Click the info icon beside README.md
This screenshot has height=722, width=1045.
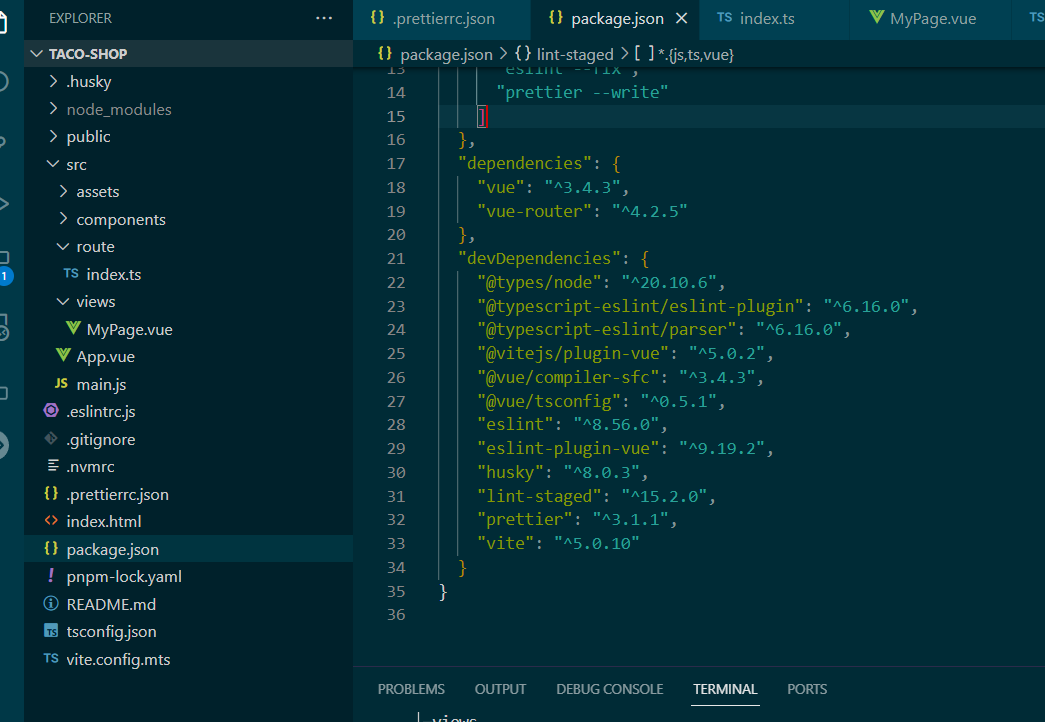51,603
